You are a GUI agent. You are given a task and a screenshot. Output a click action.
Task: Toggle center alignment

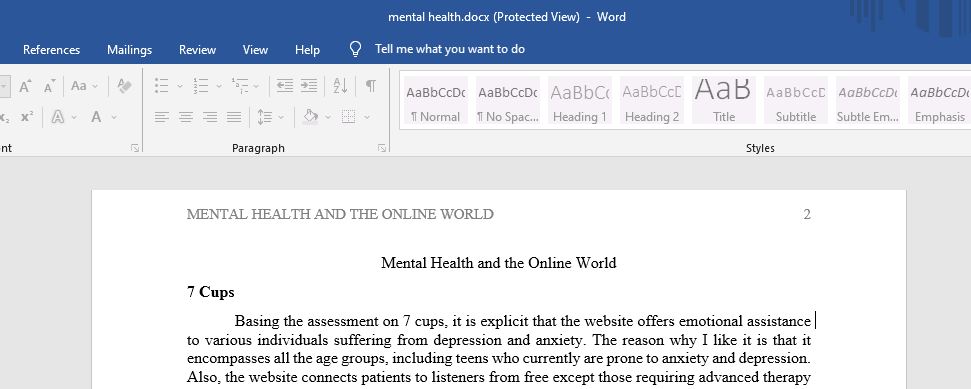186,116
